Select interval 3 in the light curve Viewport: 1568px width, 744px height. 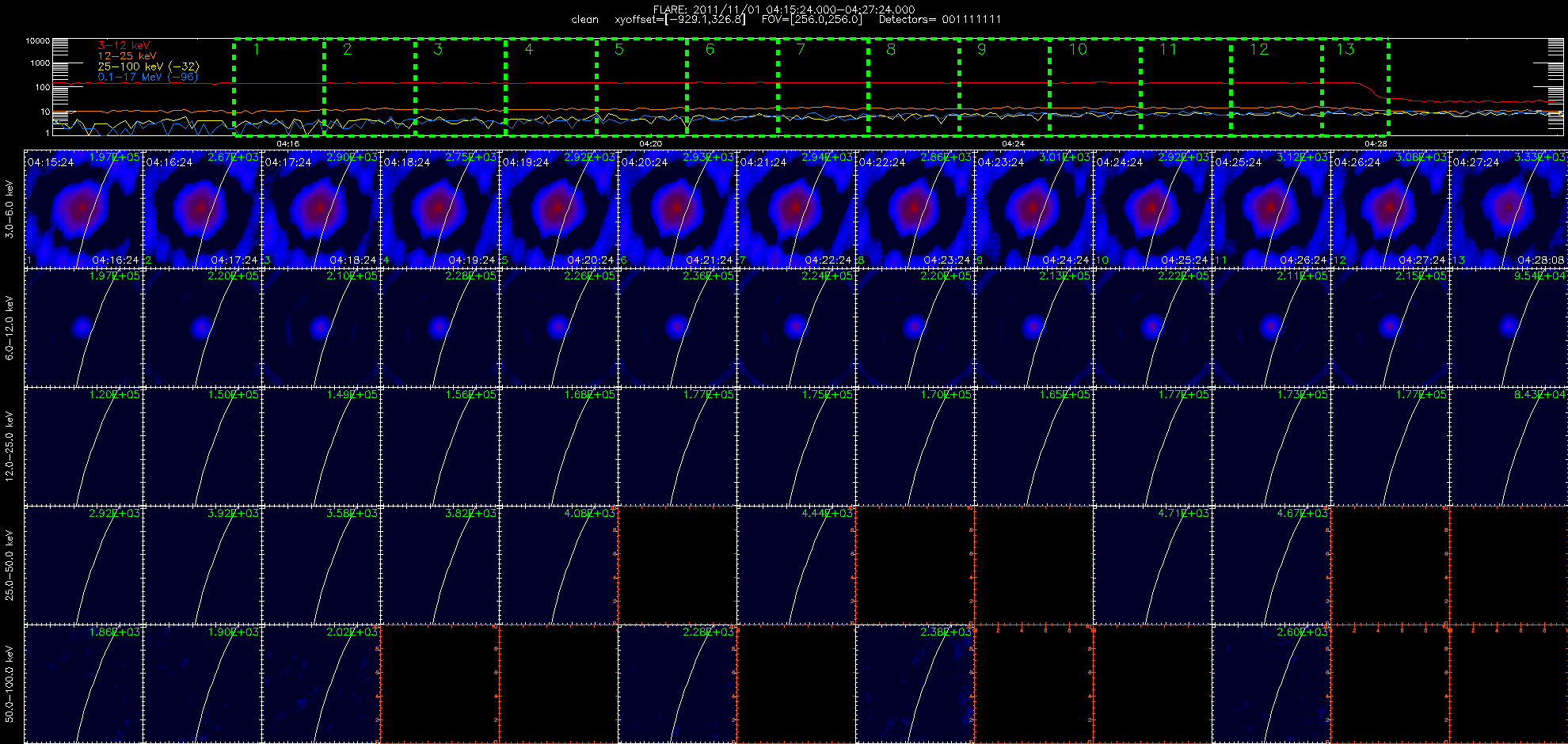point(460,87)
